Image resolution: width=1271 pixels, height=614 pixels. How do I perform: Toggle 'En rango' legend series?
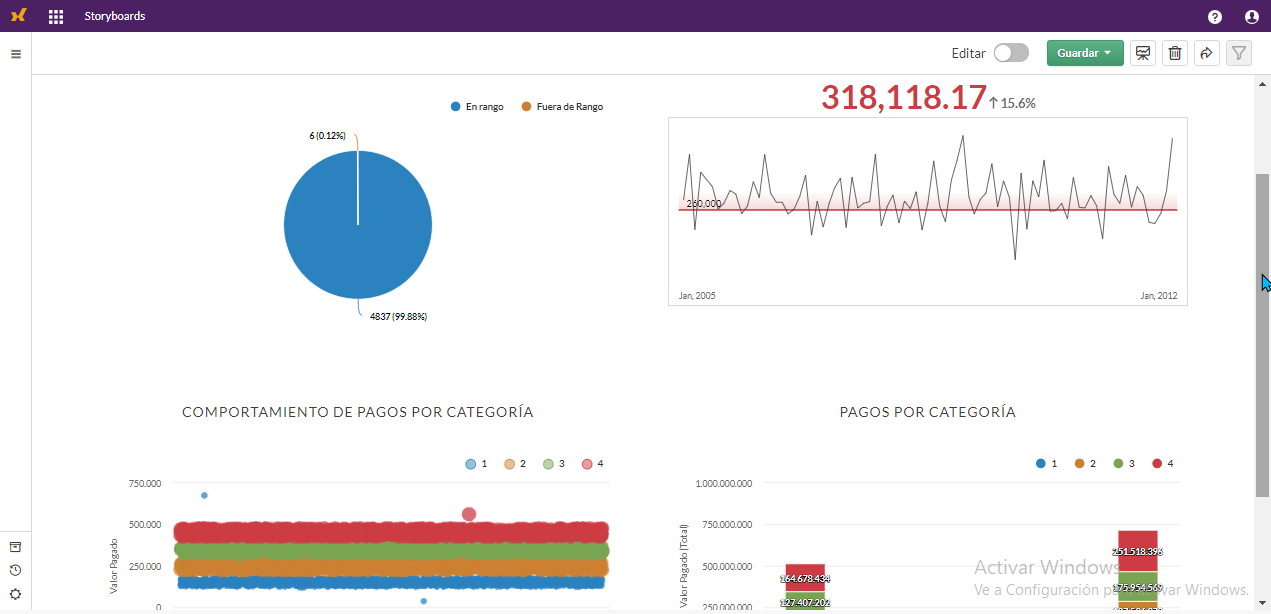[x=477, y=106]
